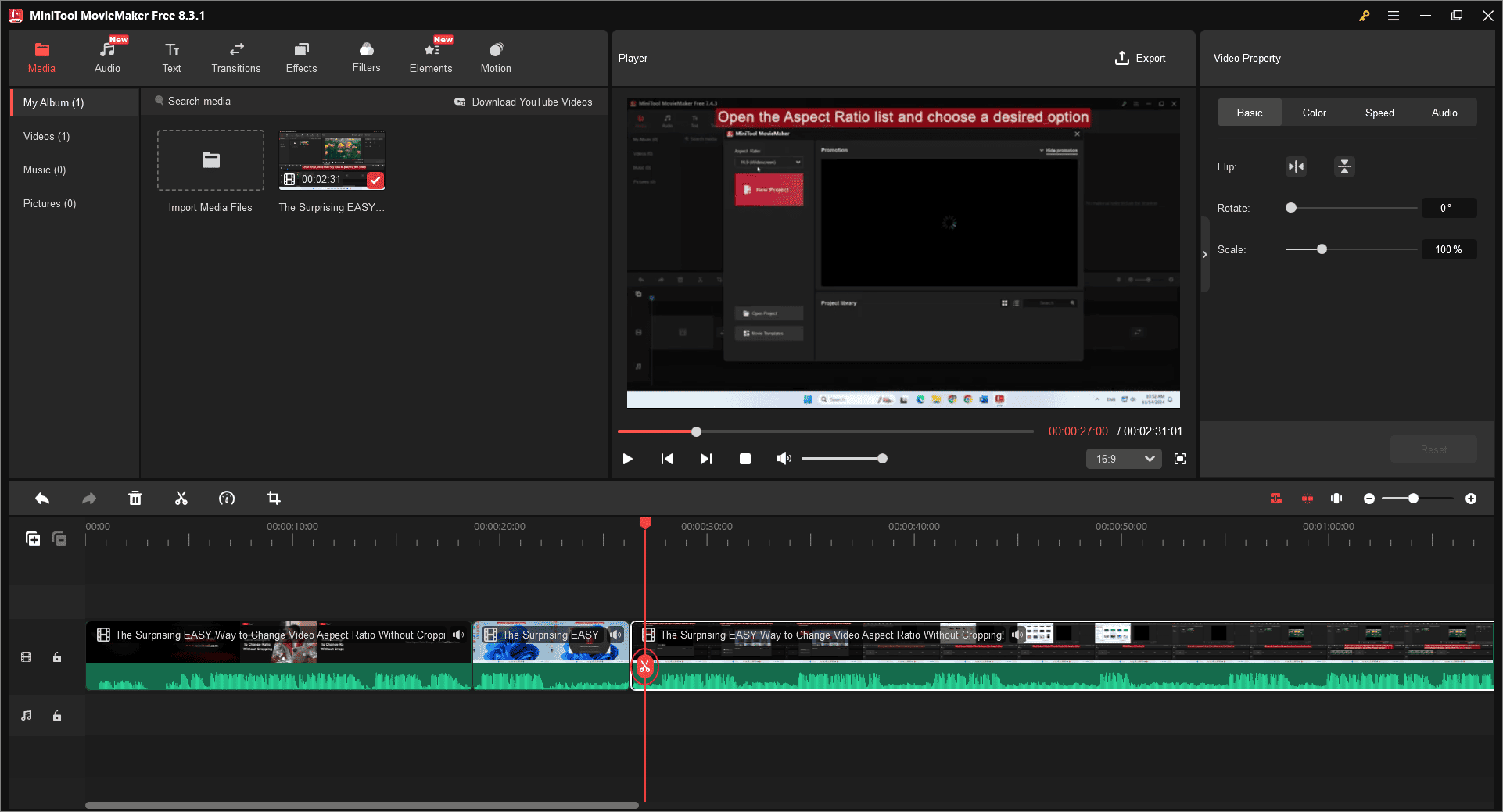1503x812 pixels.
Task: Enter fullscreen player mode
Action: pyautogui.click(x=1180, y=459)
